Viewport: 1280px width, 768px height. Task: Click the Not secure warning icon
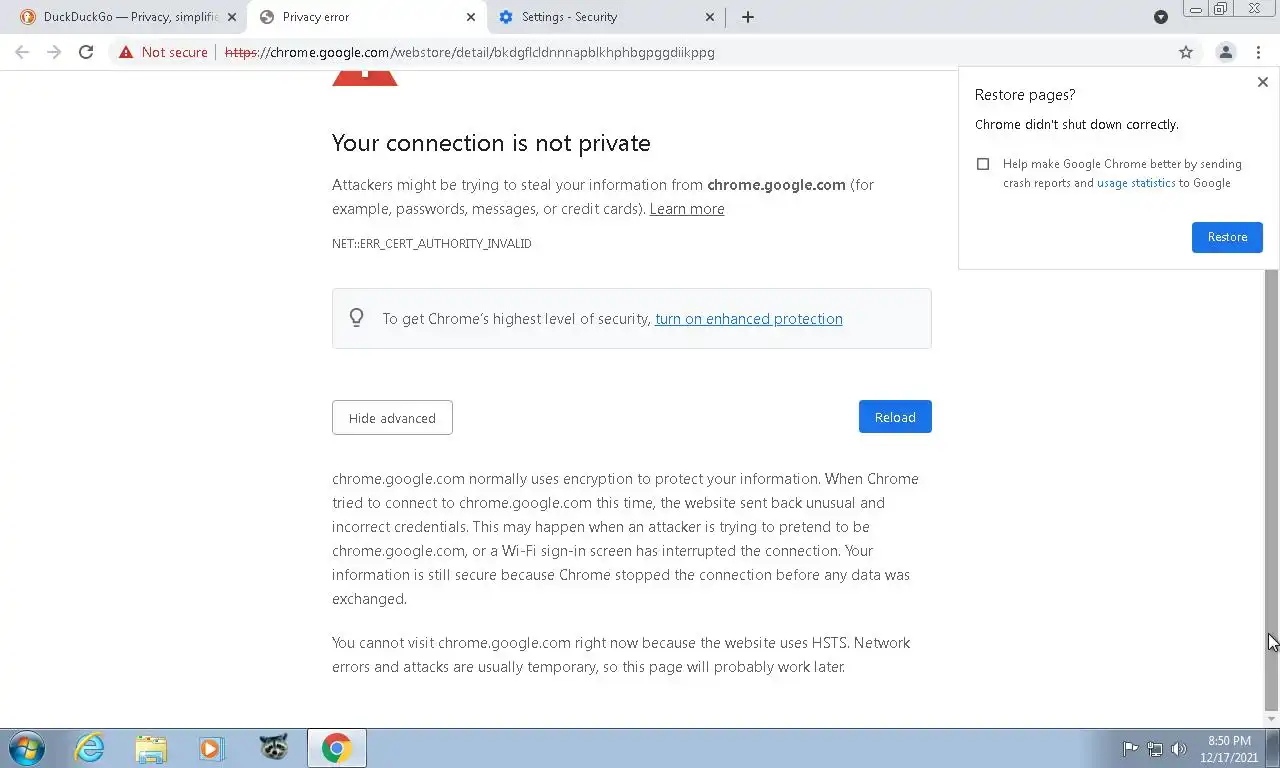click(126, 52)
